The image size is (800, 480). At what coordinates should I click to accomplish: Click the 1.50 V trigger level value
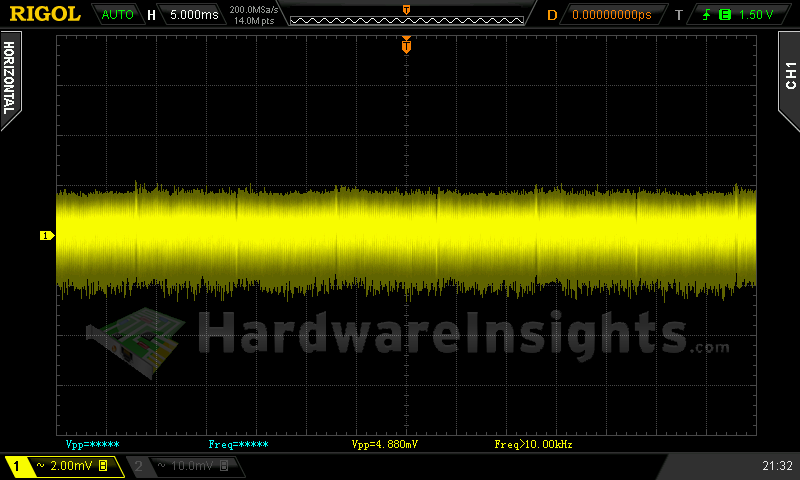(x=756, y=15)
